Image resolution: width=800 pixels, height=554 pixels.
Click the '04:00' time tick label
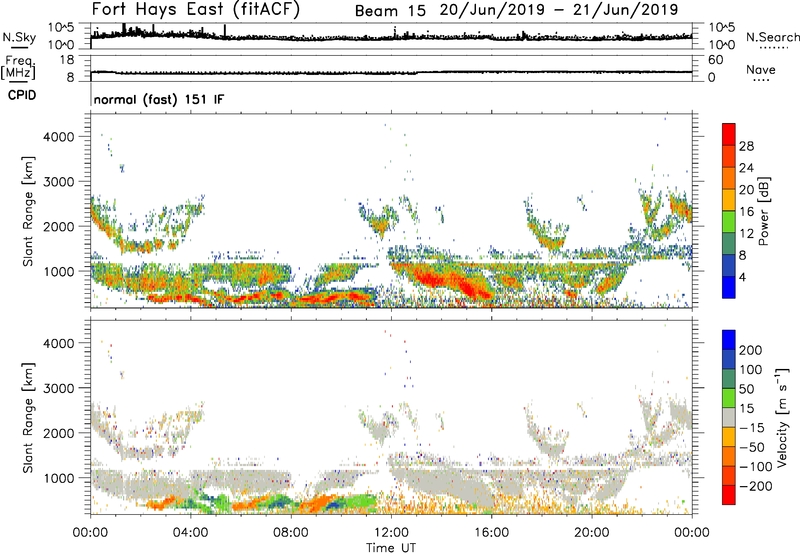[191, 533]
